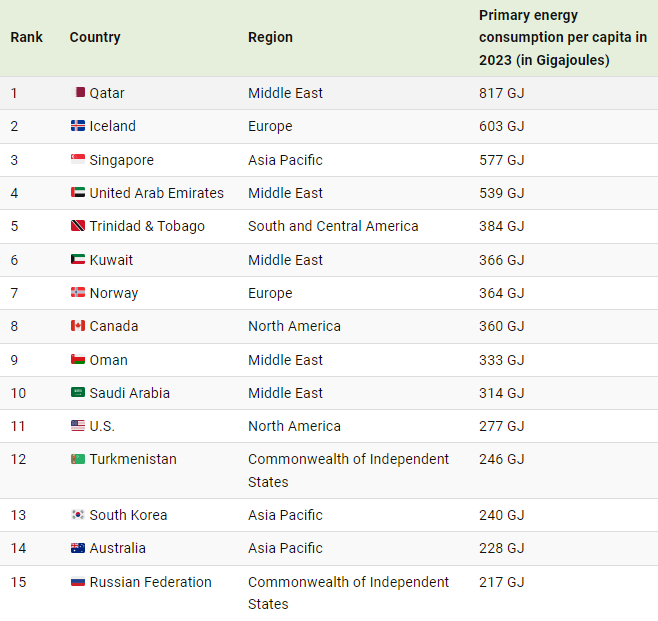Screen dimensions: 658x621
Task: Select the text United Arab Emirates
Action: point(157,193)
